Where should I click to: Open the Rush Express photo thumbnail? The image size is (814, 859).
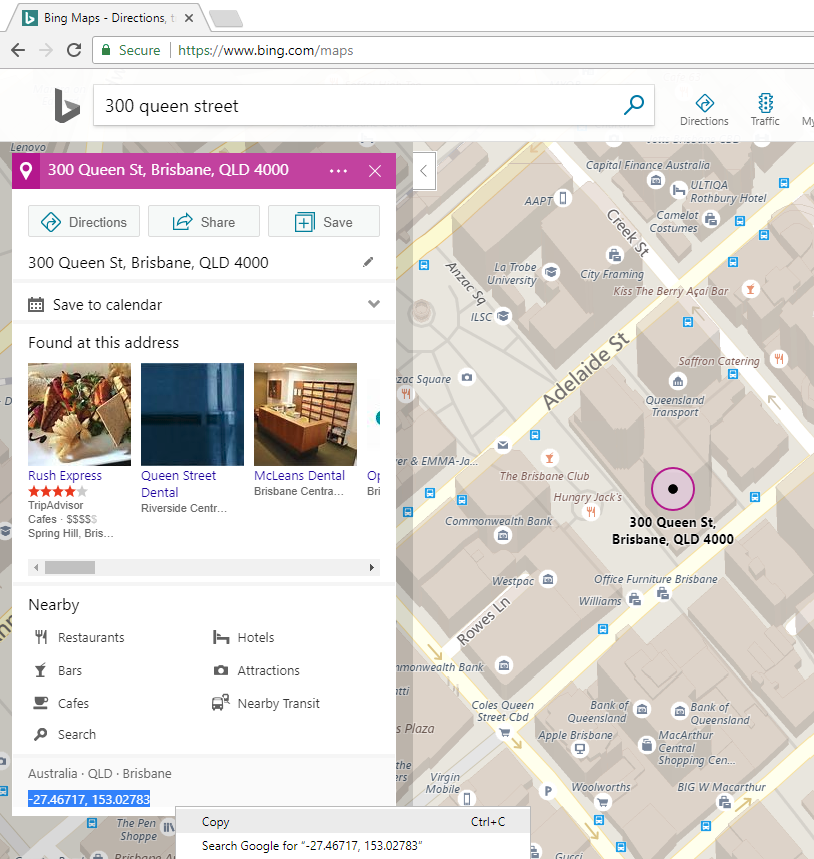79,414
